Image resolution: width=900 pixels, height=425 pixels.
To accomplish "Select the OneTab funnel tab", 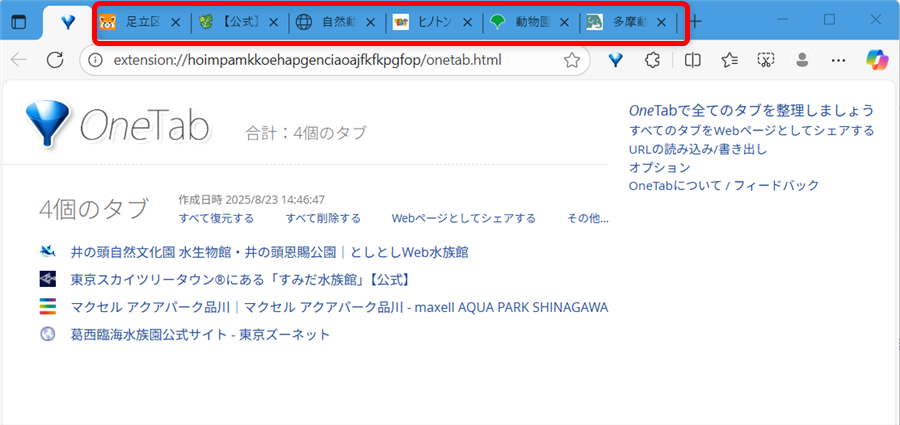I will pos(69,22).
